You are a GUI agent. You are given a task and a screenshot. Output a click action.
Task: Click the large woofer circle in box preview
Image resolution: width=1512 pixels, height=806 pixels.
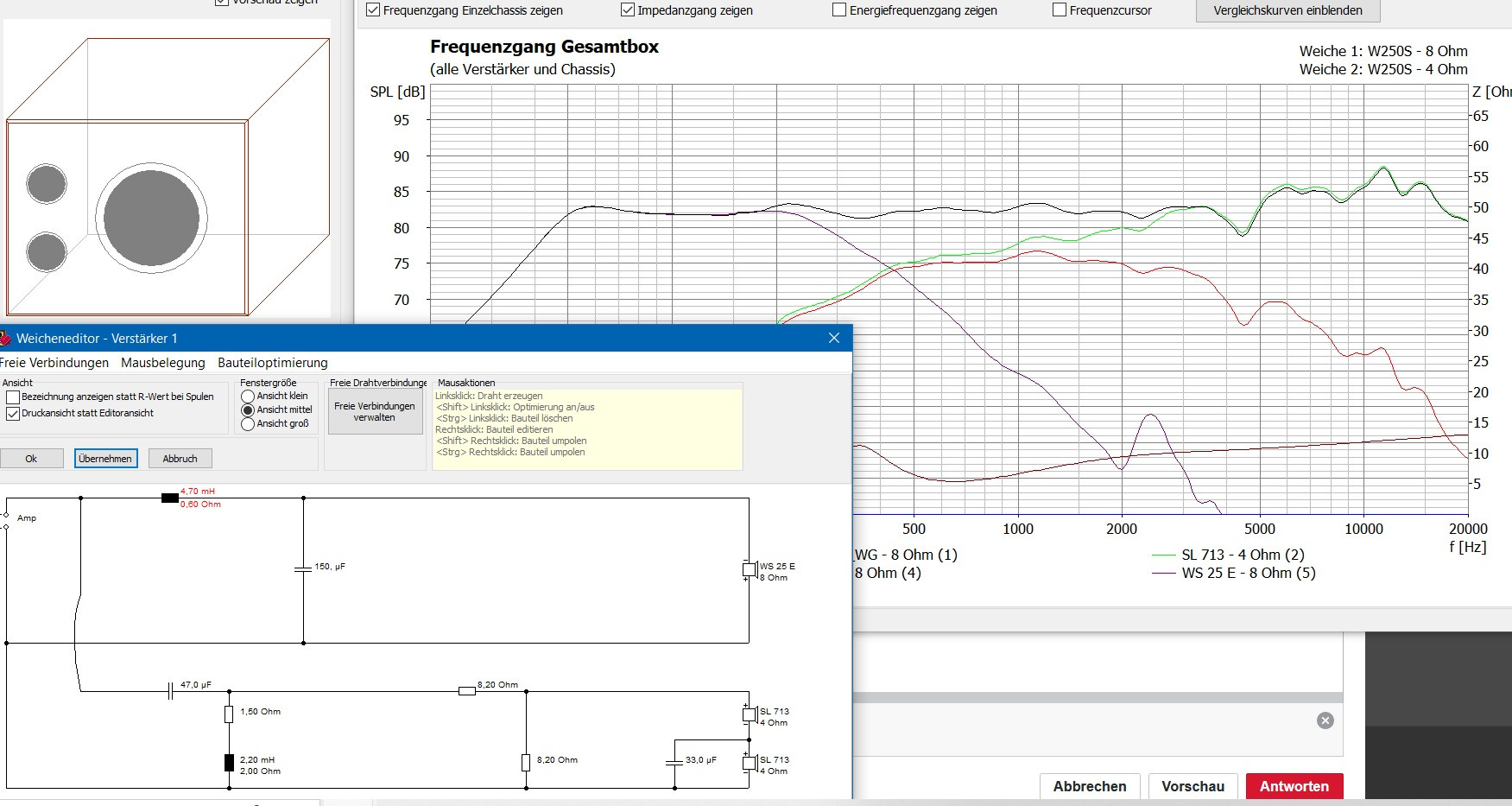[151, 218]
